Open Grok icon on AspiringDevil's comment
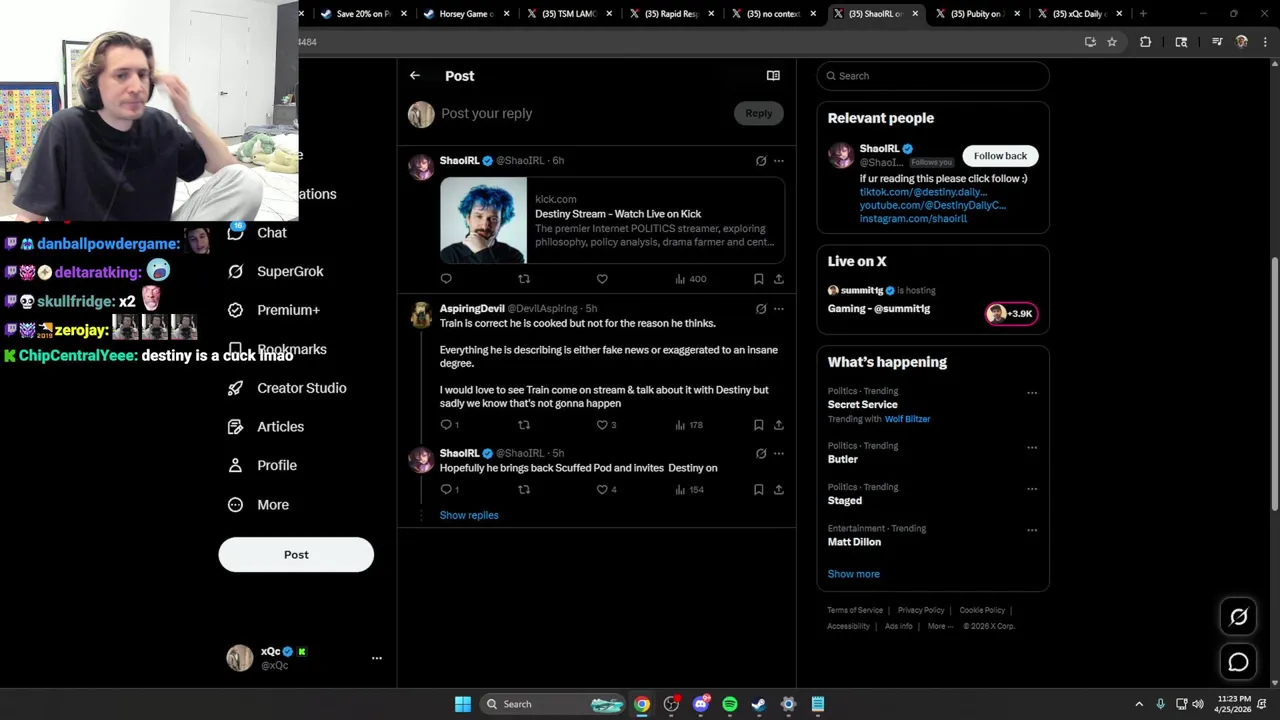The width and height of the screenshot is (1280, 720). 761,309
